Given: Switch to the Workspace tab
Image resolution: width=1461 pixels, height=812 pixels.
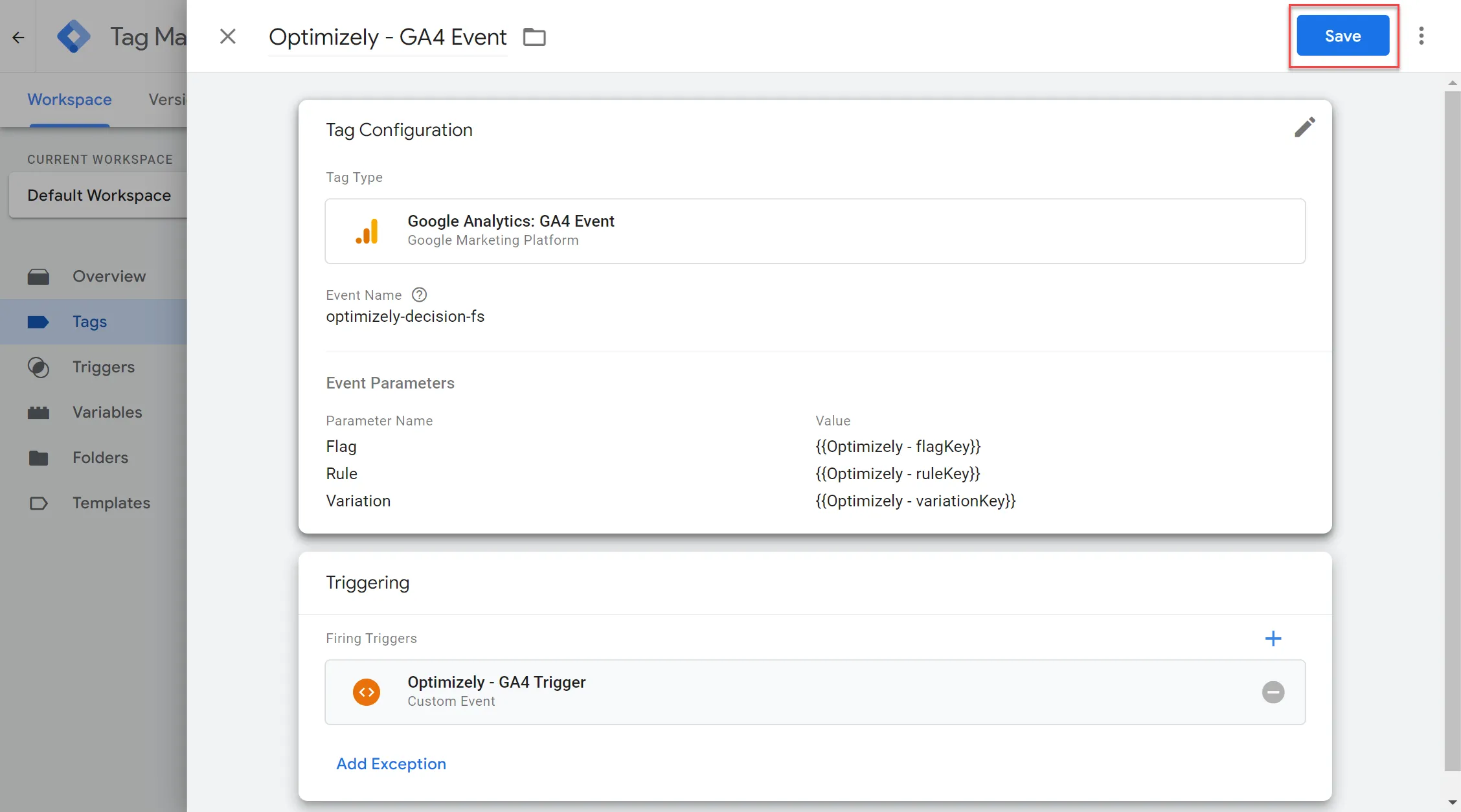Looking at the screenshot, I should click(69, 100).
